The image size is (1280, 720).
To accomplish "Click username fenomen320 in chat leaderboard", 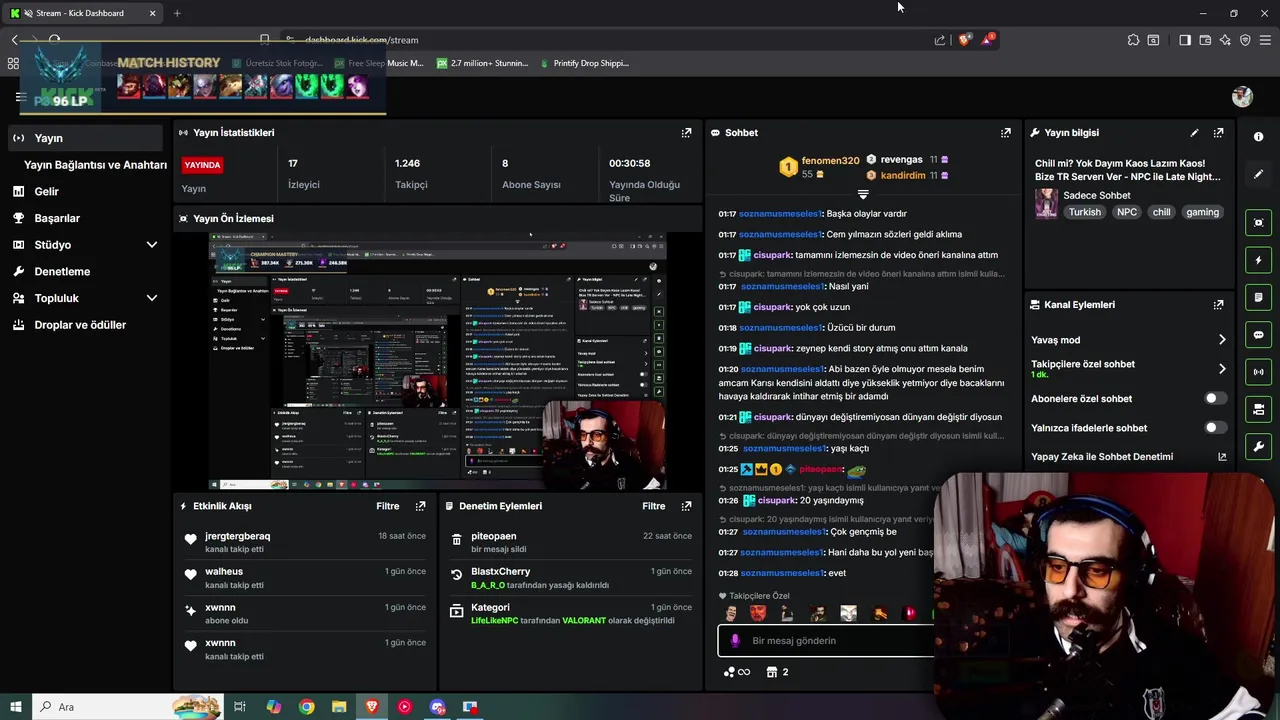I will click(830, 161).
